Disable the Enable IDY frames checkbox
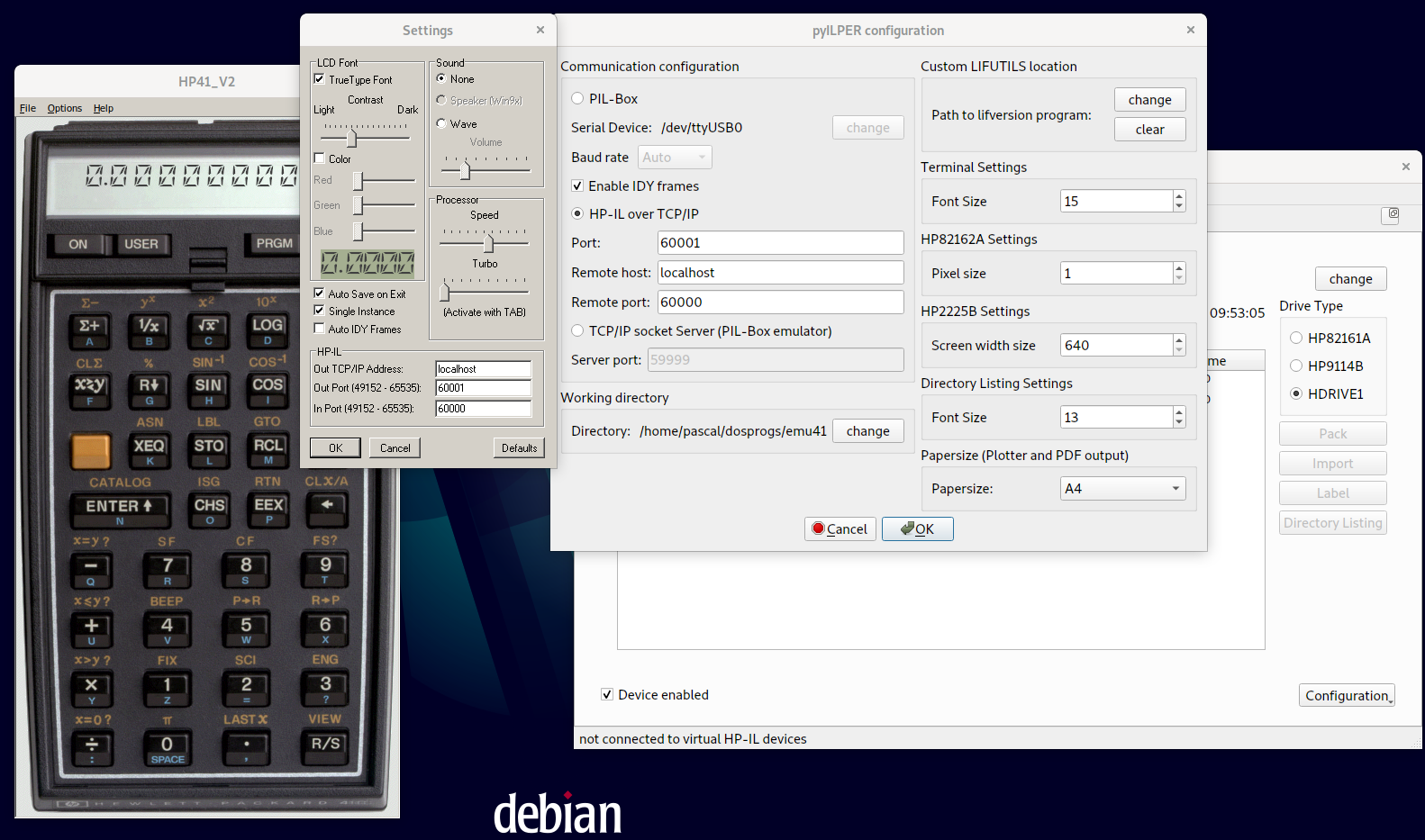This screenshot has width=1425, height=840. (577, 186)
